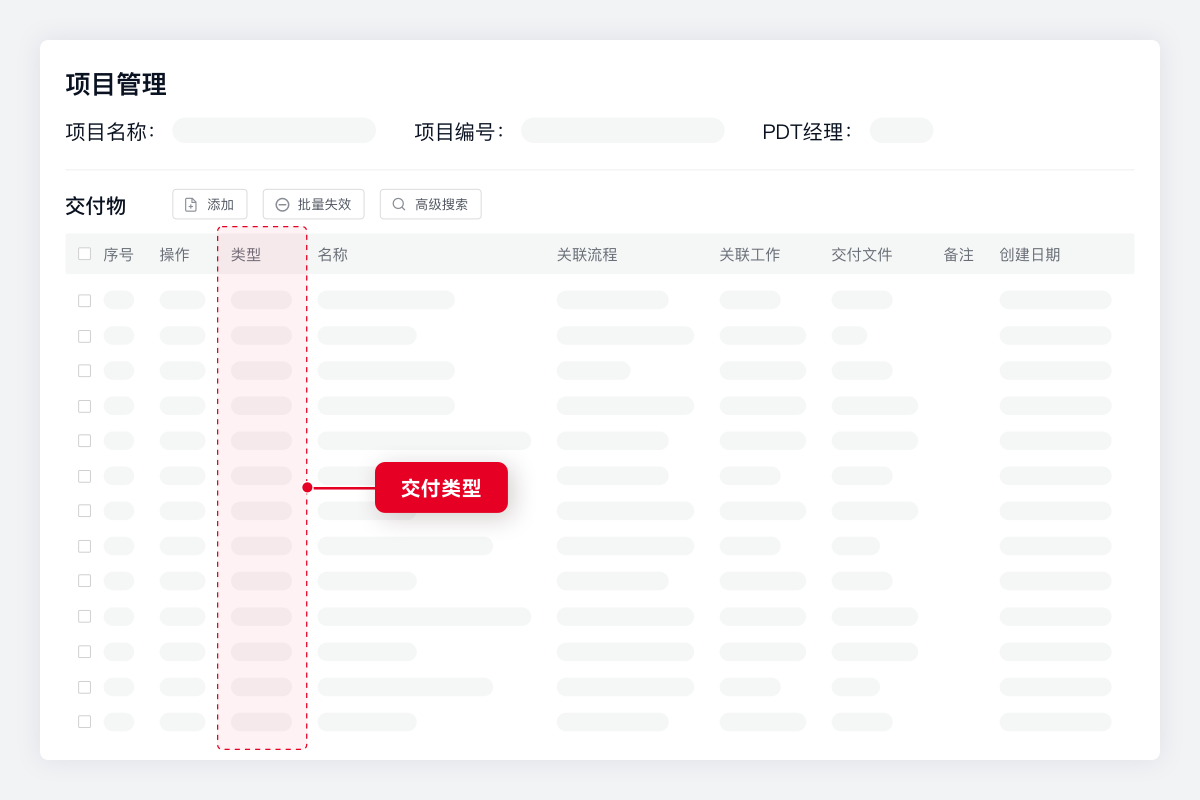1200x800 pixels.
Task: Click the 交付文件 column header
Action: click(x=862, y=255)
